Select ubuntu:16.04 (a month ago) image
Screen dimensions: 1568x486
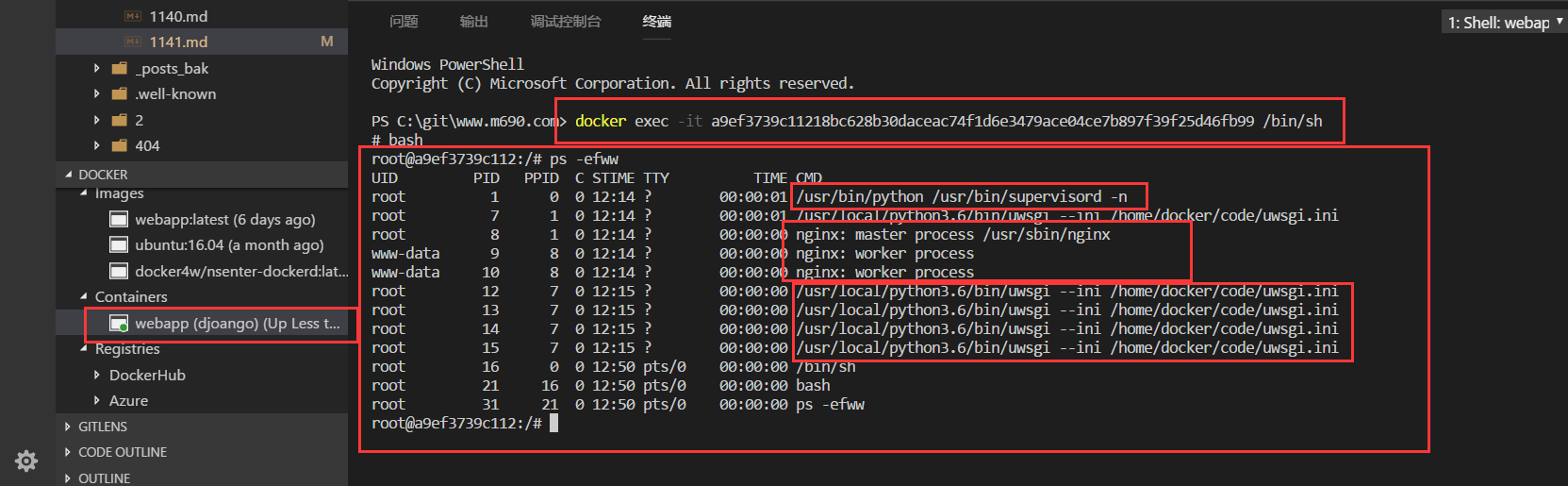(229, 244)
